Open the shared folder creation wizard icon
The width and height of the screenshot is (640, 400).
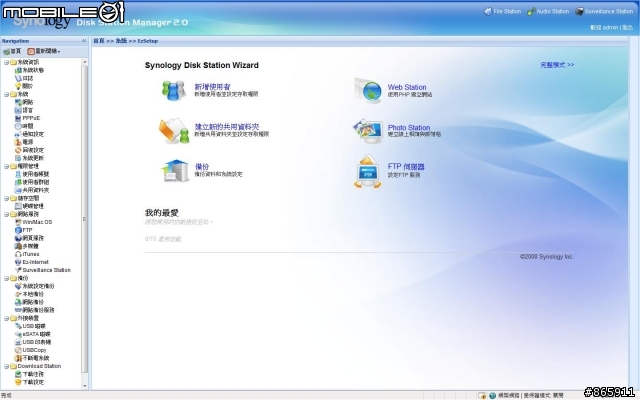(x=174, y=131)
